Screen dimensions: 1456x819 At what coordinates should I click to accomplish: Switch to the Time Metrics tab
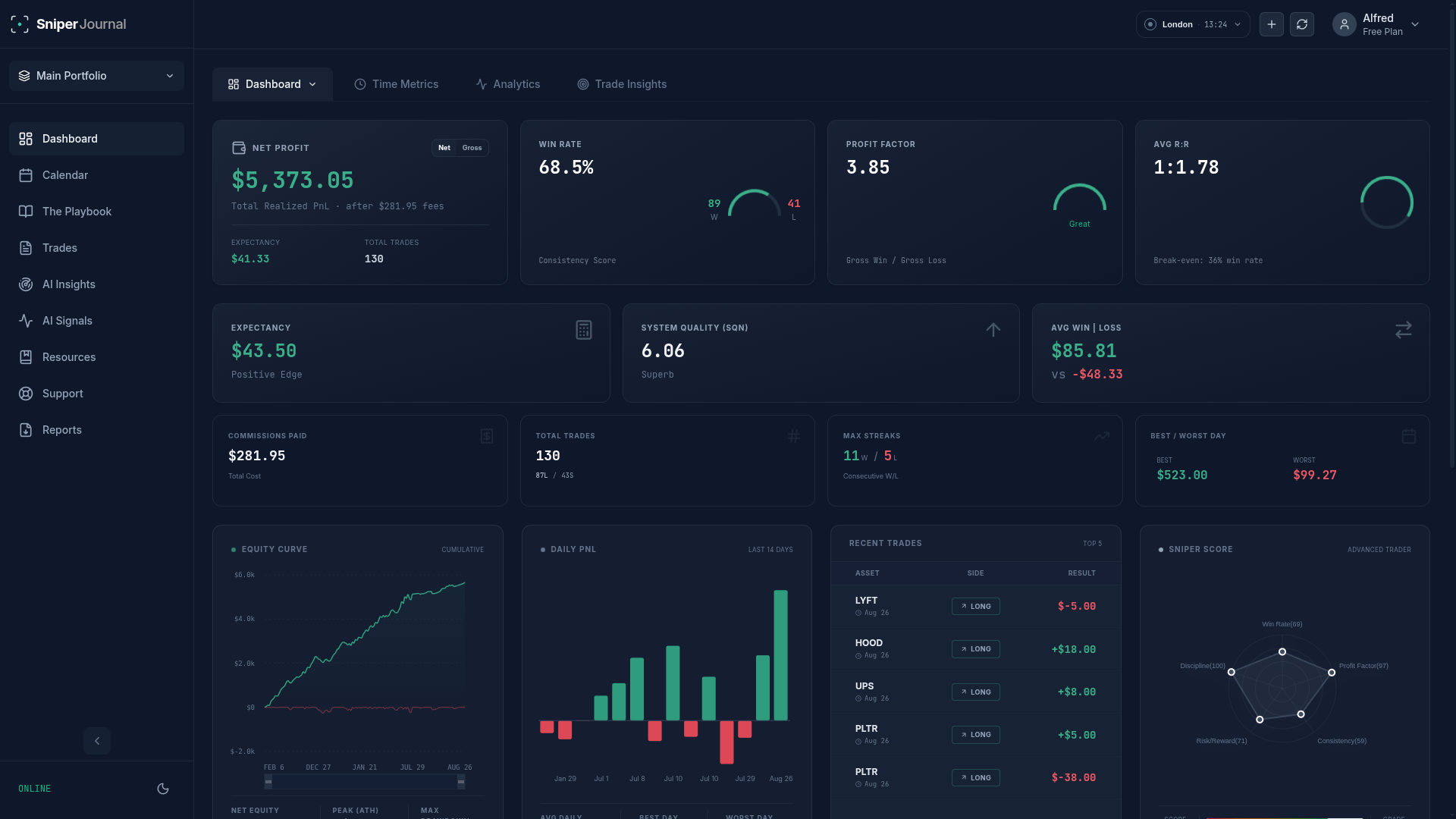point(397,84)
